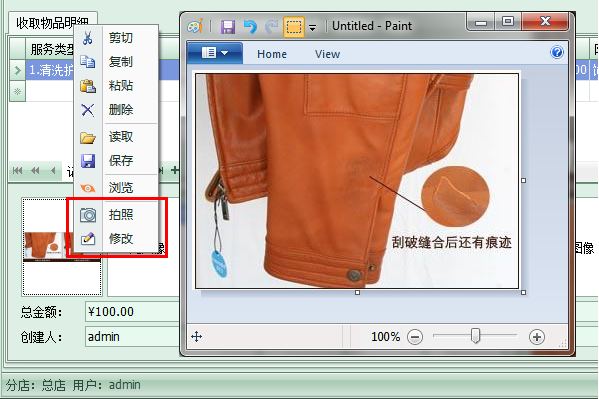Click the bottom-right corner canvas resize handle
599x399 pixels.
(x=523, y=292)
